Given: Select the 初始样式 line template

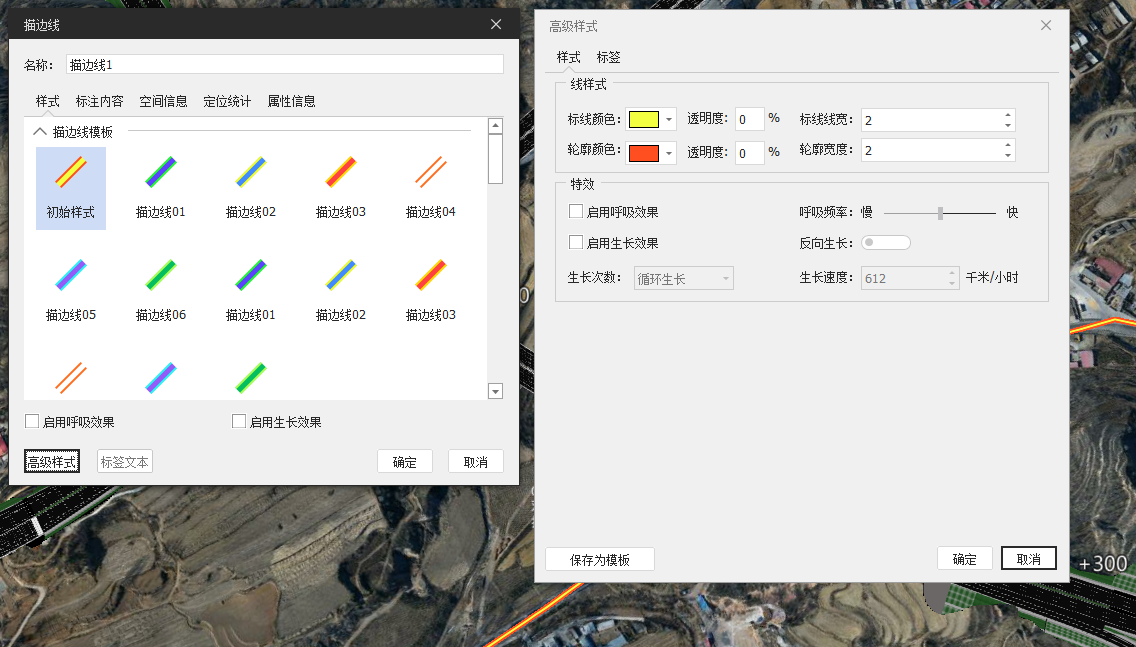Looking at the screenshot, I should (70, 174).
